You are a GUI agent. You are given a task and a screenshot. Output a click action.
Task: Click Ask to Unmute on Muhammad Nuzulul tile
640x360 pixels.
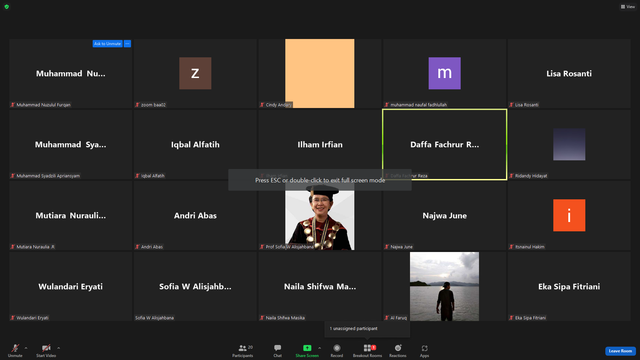(107, 44)
